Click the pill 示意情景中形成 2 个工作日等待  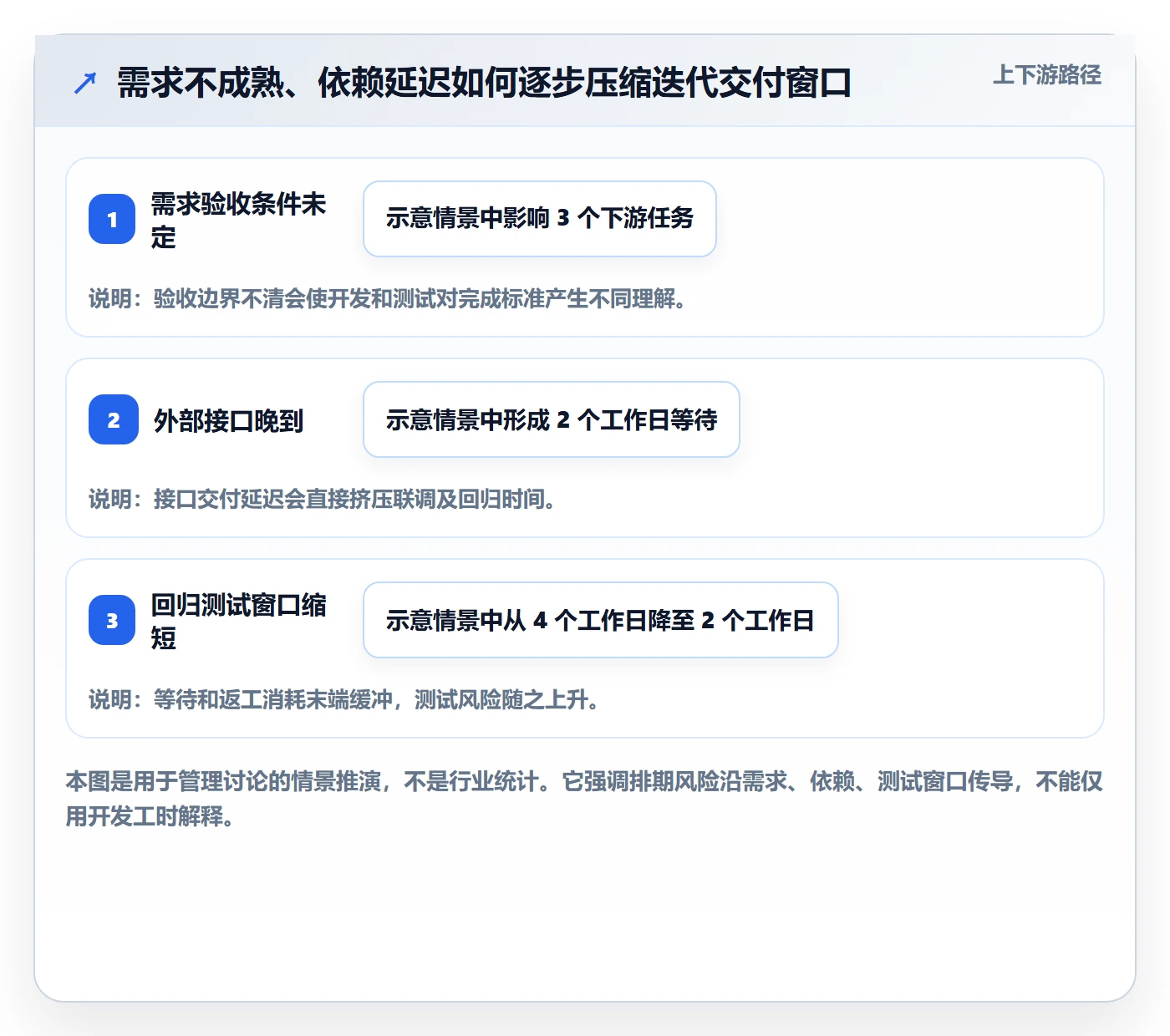(x=552, y=419)
